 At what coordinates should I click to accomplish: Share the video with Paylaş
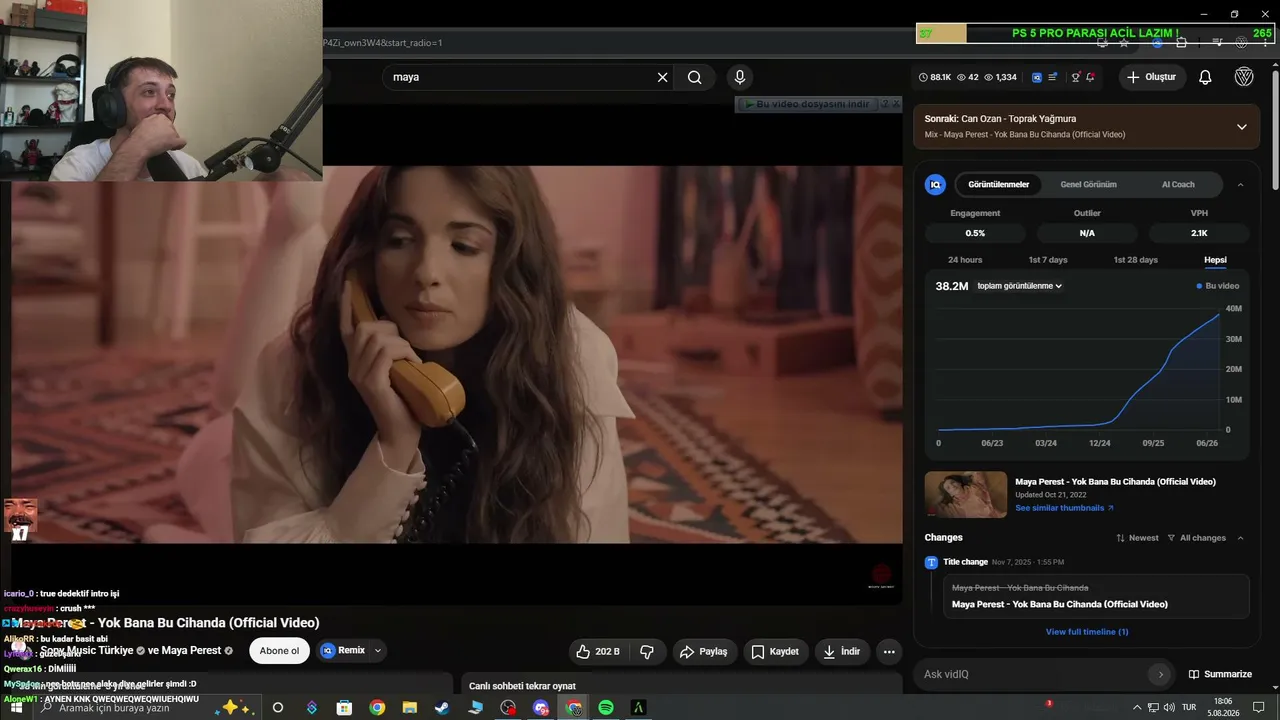pos(704,651)
